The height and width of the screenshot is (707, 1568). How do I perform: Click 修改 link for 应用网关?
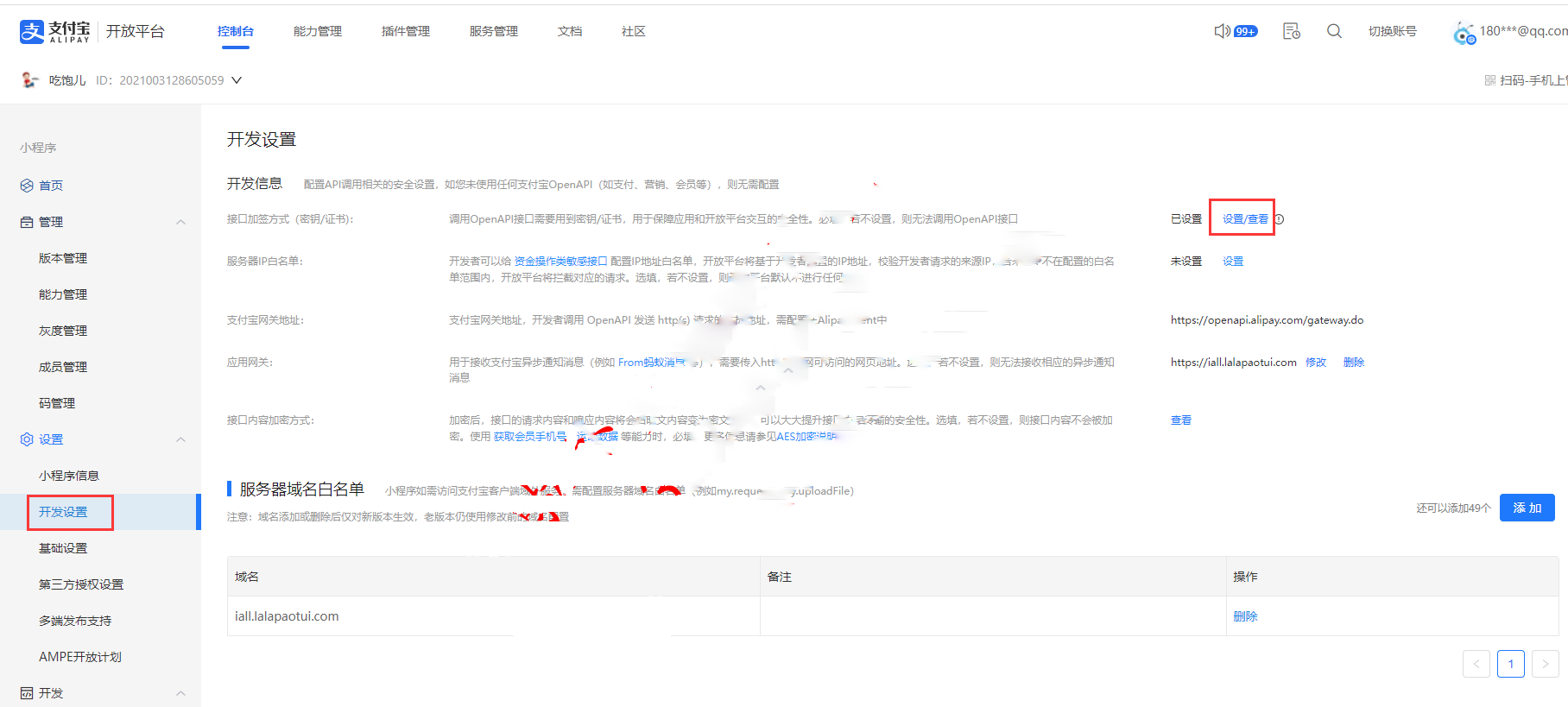(1316, 363)
